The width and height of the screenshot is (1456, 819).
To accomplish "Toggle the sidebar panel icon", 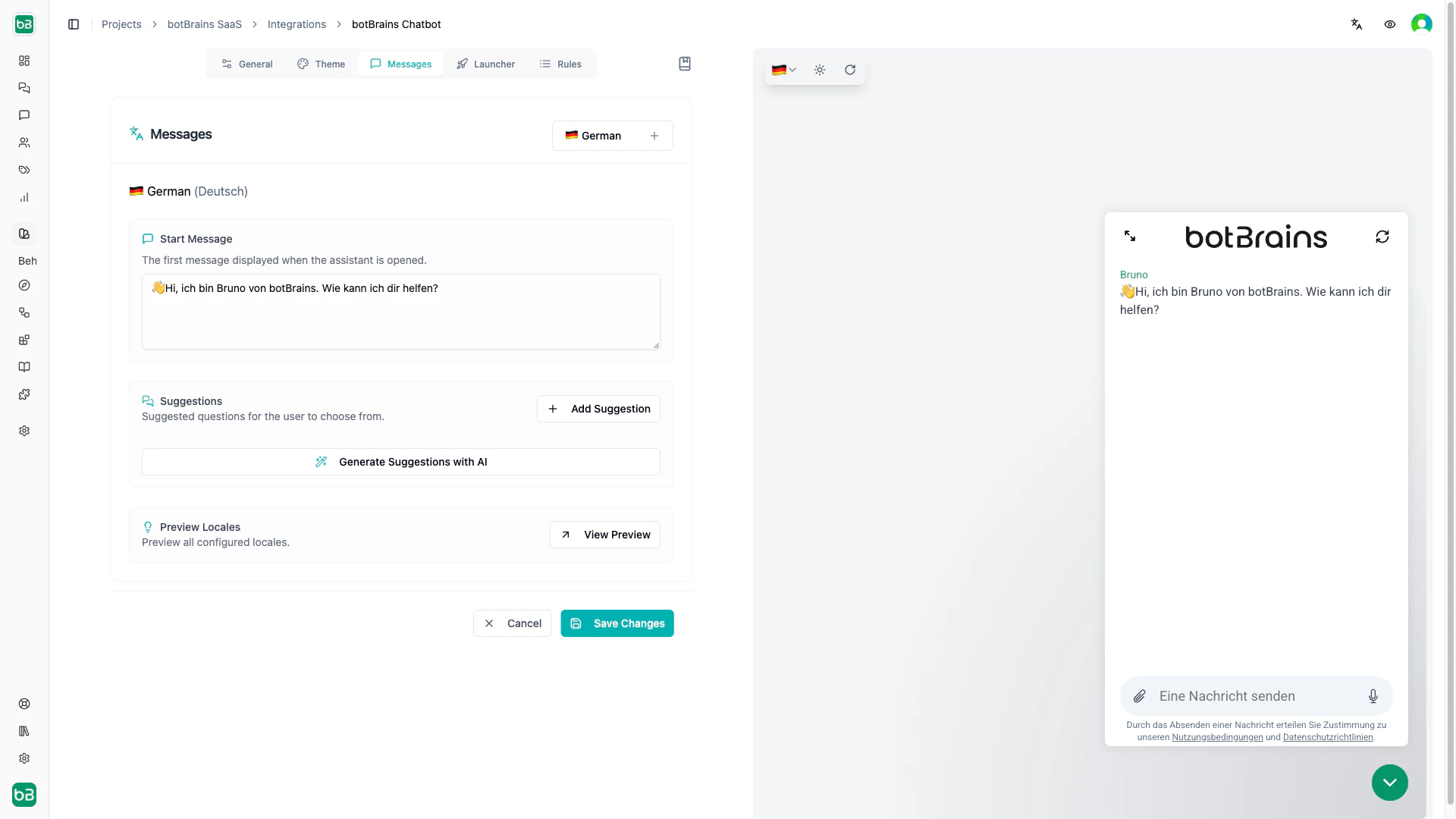I will click(x=74, y=24).
